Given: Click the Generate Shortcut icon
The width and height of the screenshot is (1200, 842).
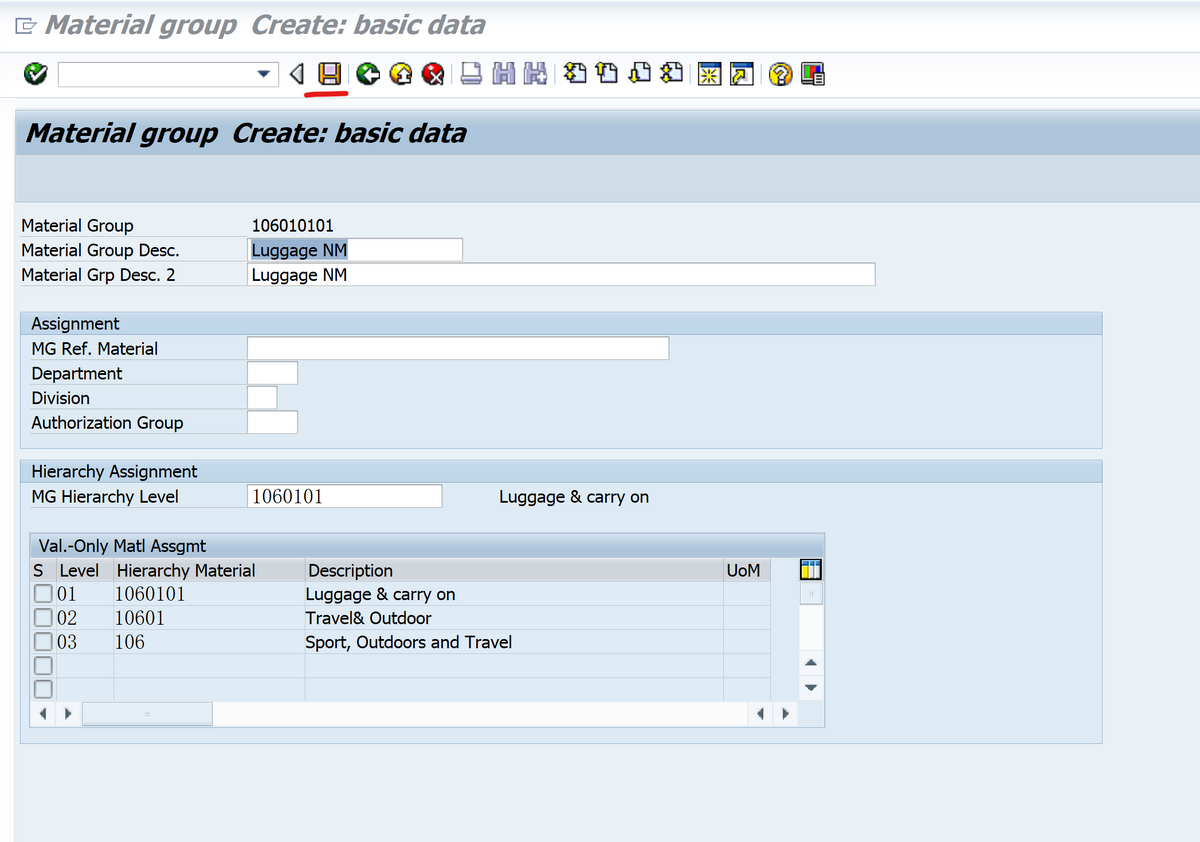Looking at the screenshot, I should point(741,74).
